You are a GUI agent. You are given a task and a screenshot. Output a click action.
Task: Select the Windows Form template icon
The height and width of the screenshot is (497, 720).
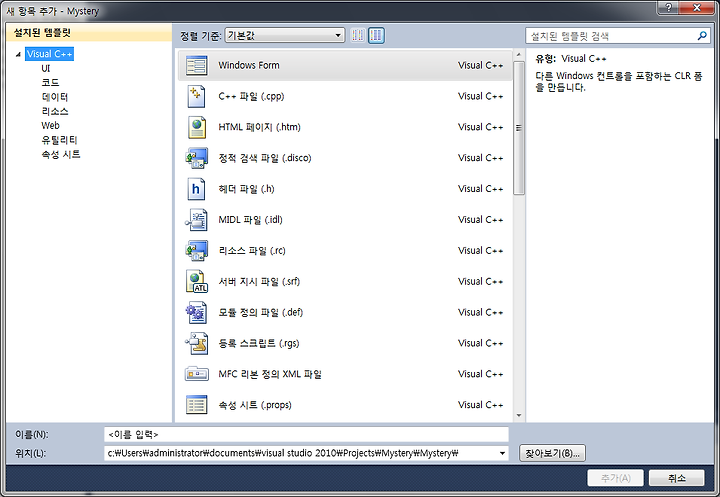click(197, 65)
